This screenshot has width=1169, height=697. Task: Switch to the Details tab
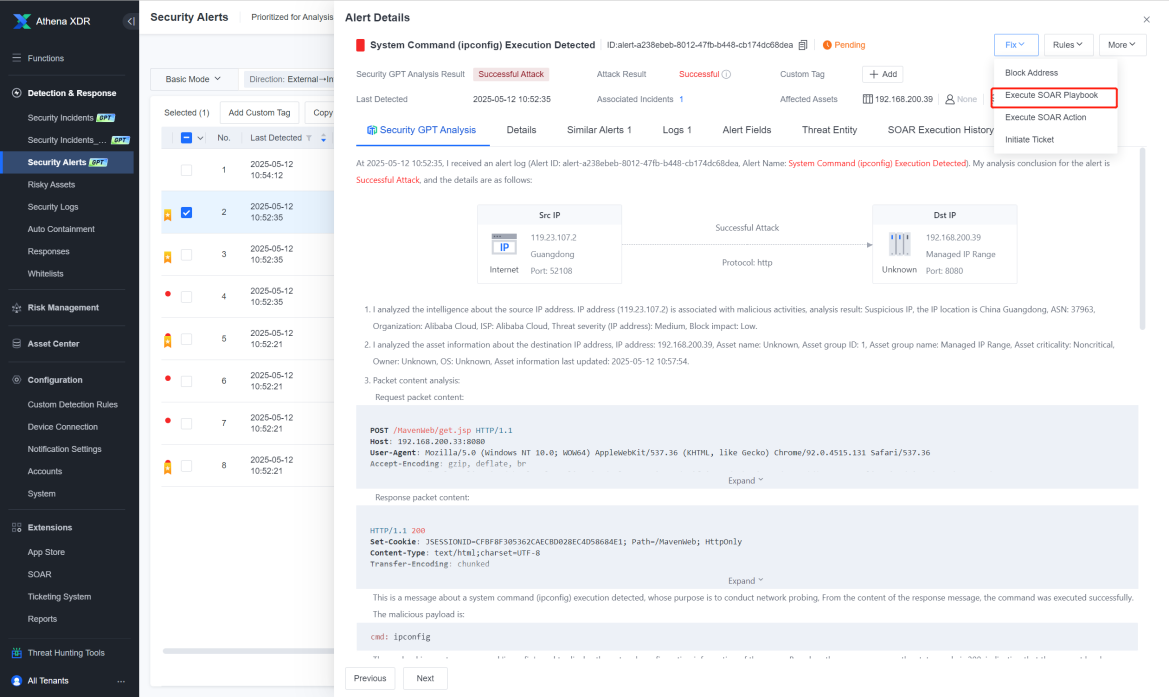pyautogui.click(x=521, y=130)
